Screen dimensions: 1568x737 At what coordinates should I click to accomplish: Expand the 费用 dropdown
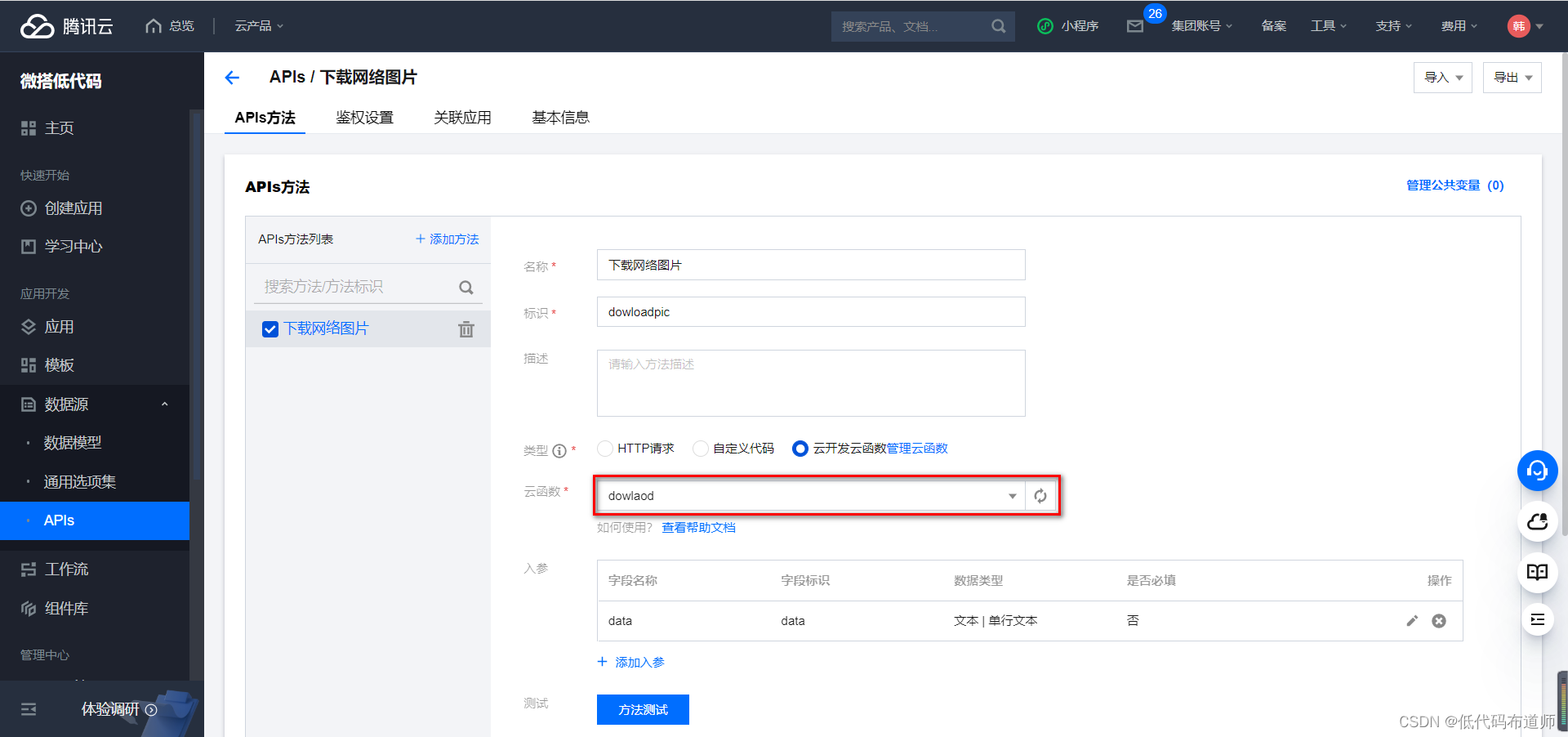(x=1459, y=26)
